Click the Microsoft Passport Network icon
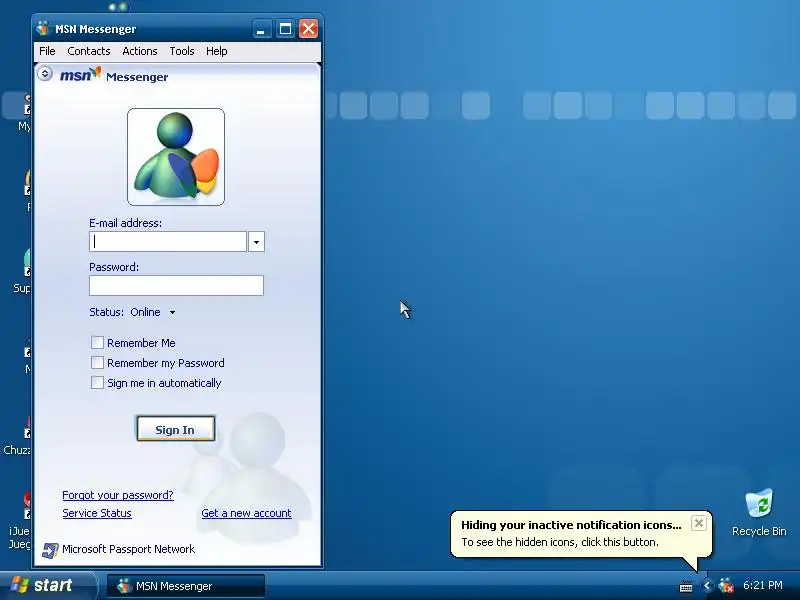Viewport: 800px width, 600px height. tap(49, 550)
